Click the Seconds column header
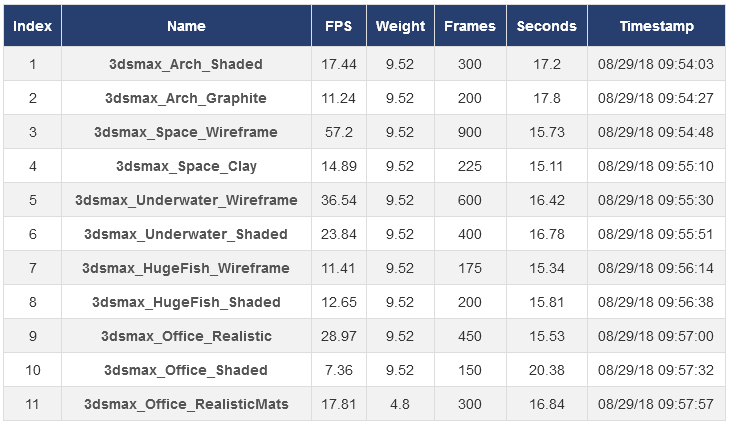Image resolution: width=730 pixels, height=425 pixels. pyautogui.click(x=546, y=26)
